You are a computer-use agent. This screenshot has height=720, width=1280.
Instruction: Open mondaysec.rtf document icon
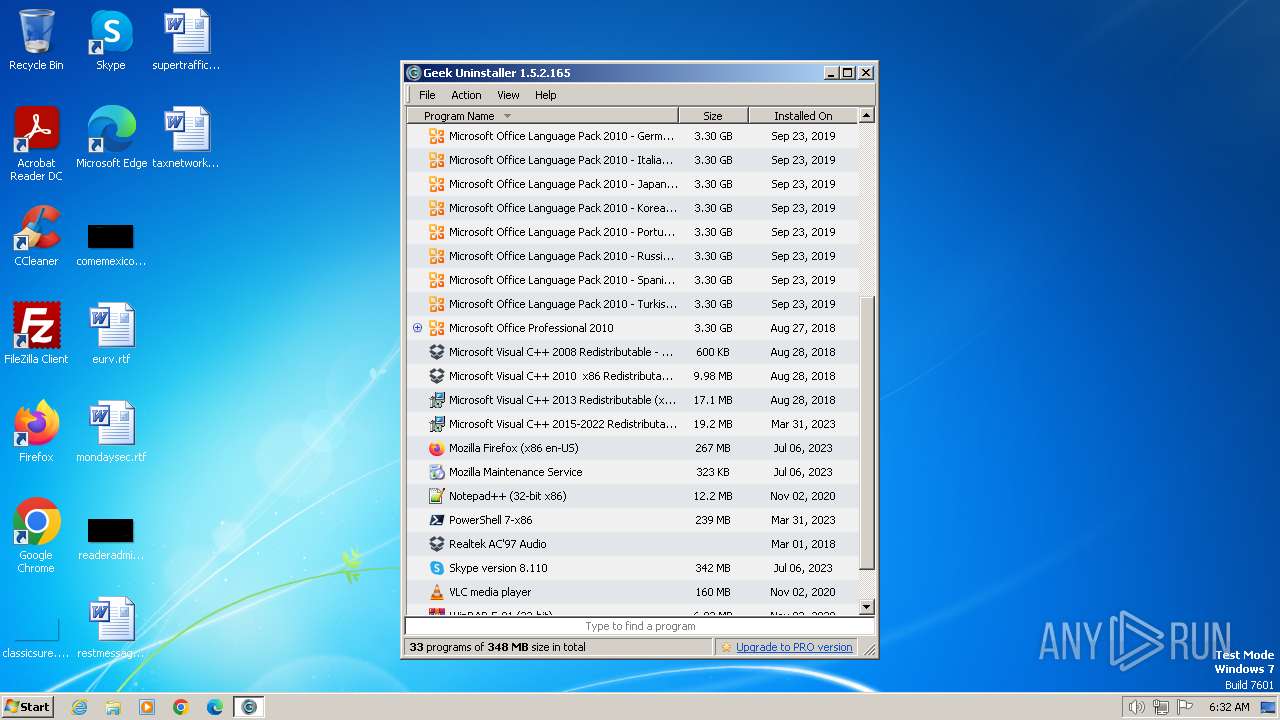click(111, 432)
